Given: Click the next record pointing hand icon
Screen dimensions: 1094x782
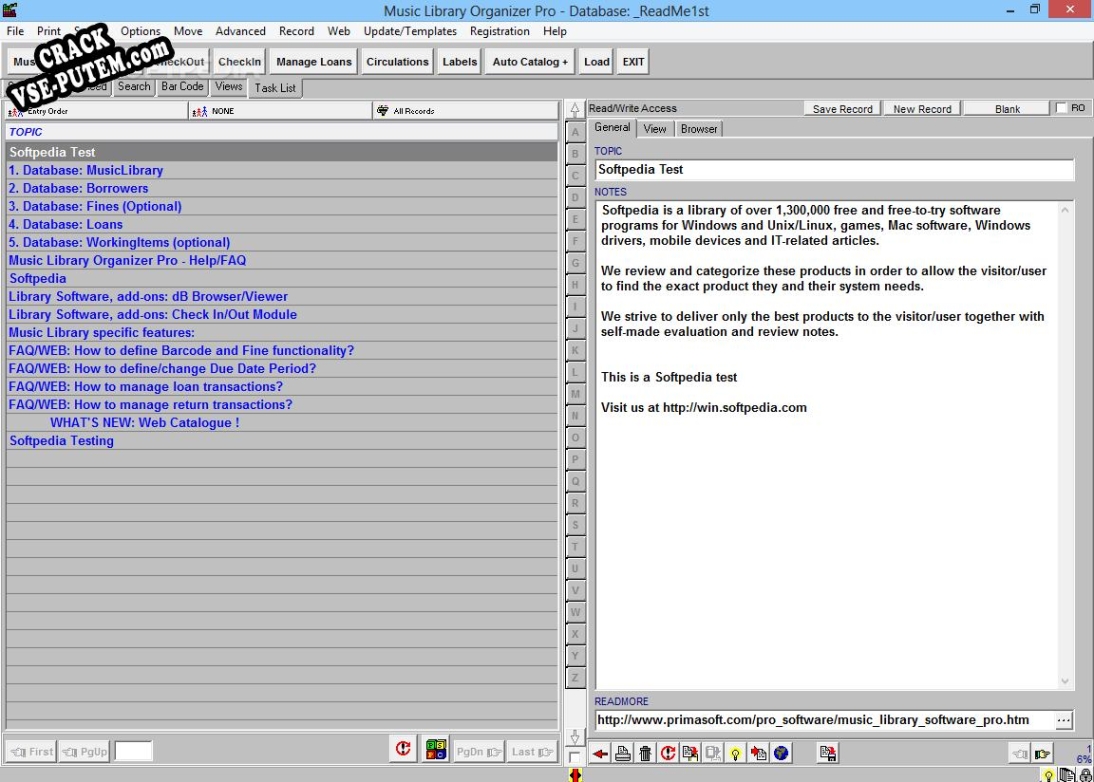Looking at the screenshot, I should coord(1042,753).
